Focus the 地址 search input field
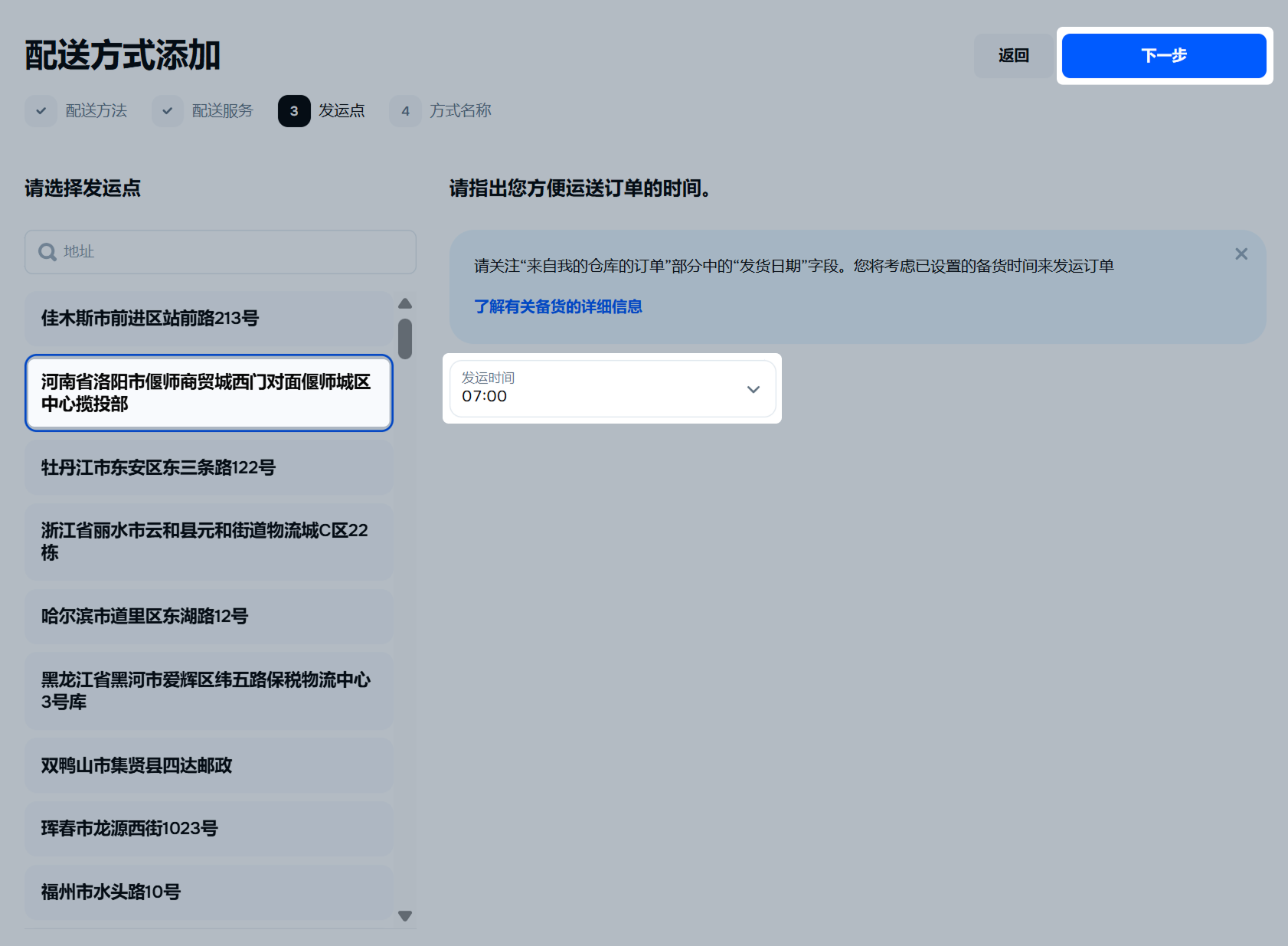The width and height of the screenshot is (1288, 946). click(x=230, y=252)
